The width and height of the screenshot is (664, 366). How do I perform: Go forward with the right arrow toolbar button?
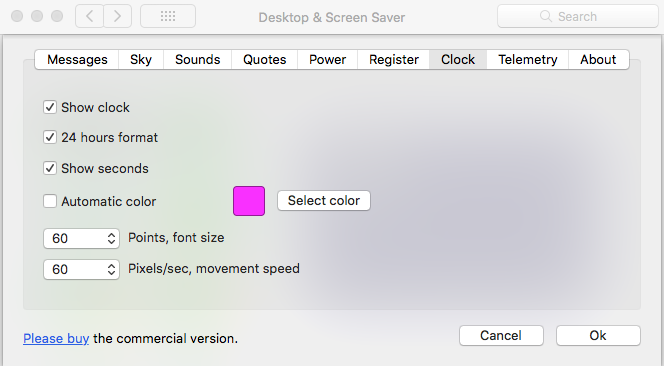point(117,16)
